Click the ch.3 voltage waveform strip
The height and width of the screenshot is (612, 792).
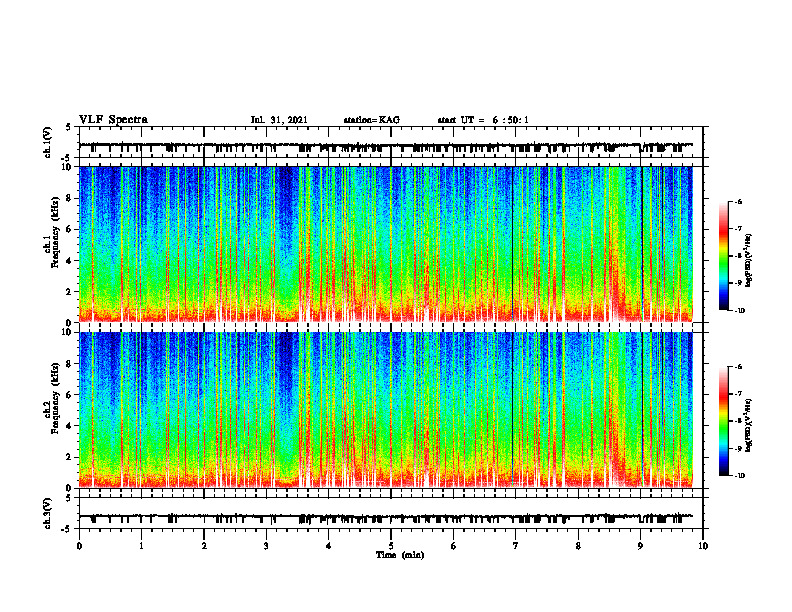click(391, 513)
